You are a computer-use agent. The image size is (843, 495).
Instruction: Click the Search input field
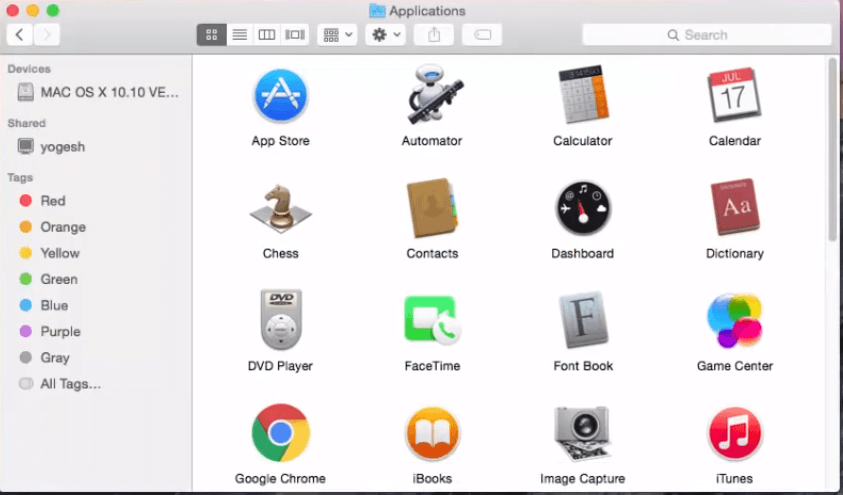(x=707, y=35)
